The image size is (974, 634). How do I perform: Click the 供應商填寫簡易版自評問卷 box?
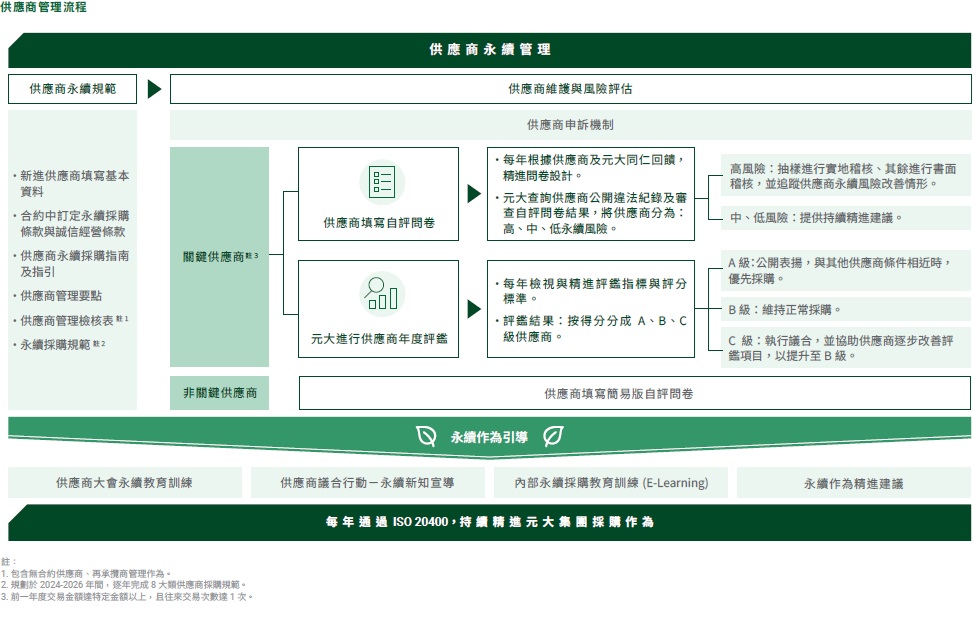(x=634, y=393)
